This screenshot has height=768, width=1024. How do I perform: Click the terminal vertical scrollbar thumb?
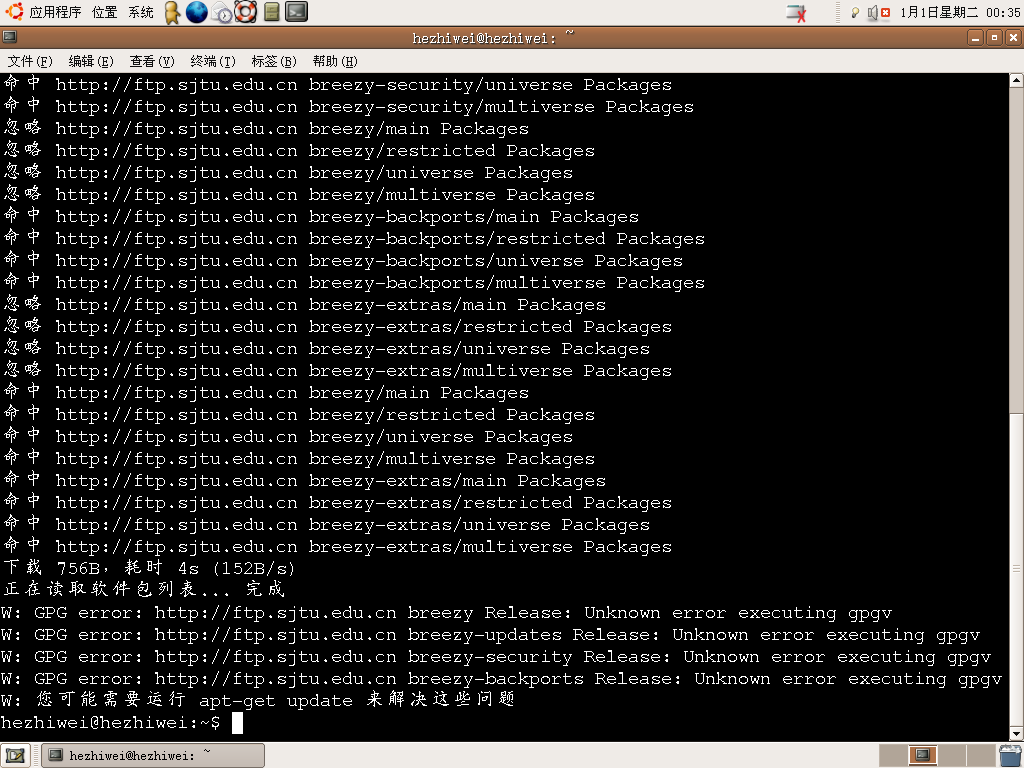(x=1016, y=569)
